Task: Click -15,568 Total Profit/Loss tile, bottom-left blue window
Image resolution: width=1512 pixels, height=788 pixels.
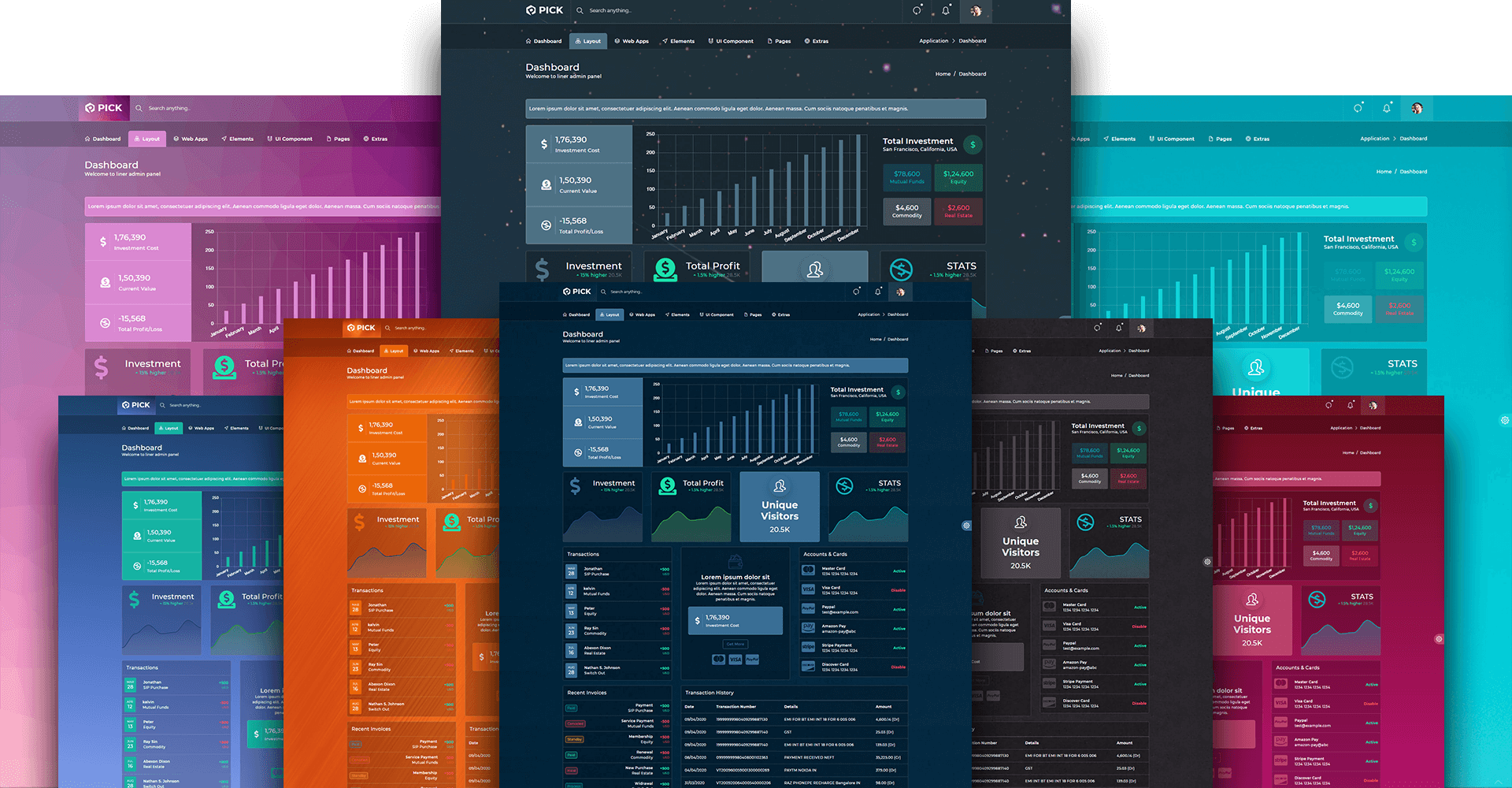Action: click(161, 566)
